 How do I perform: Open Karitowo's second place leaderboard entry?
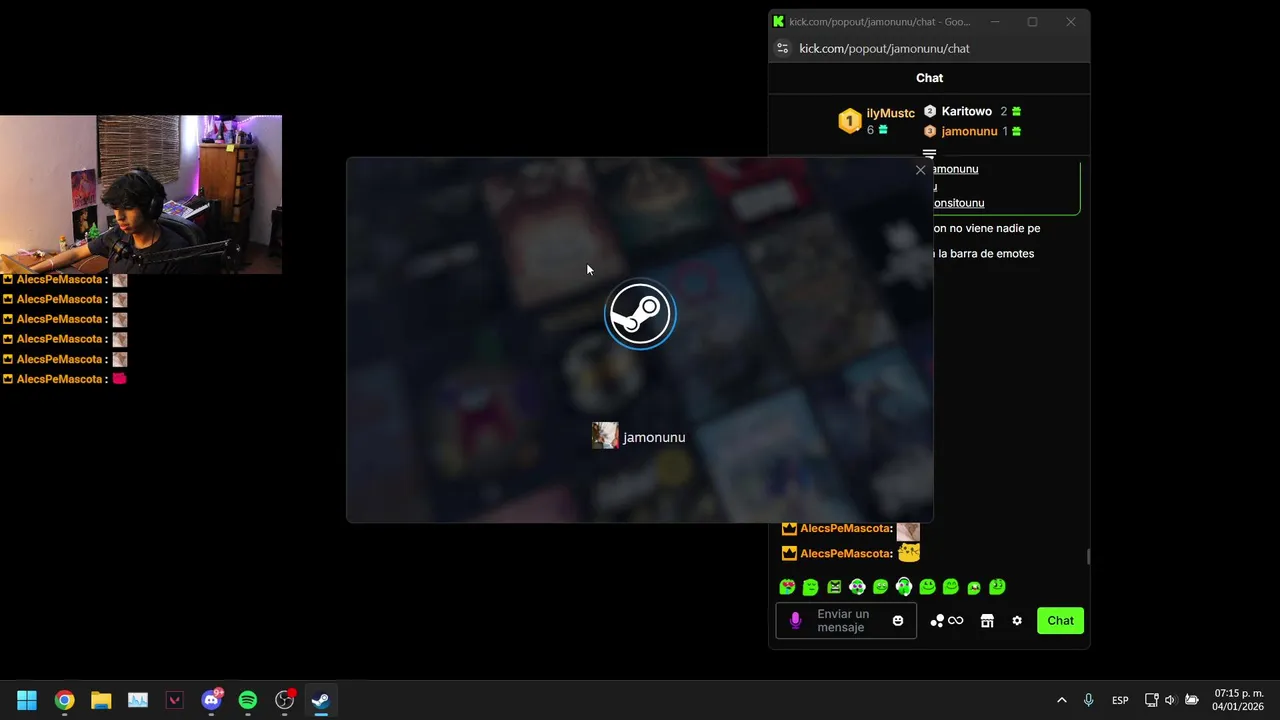(x=972, y=111)
